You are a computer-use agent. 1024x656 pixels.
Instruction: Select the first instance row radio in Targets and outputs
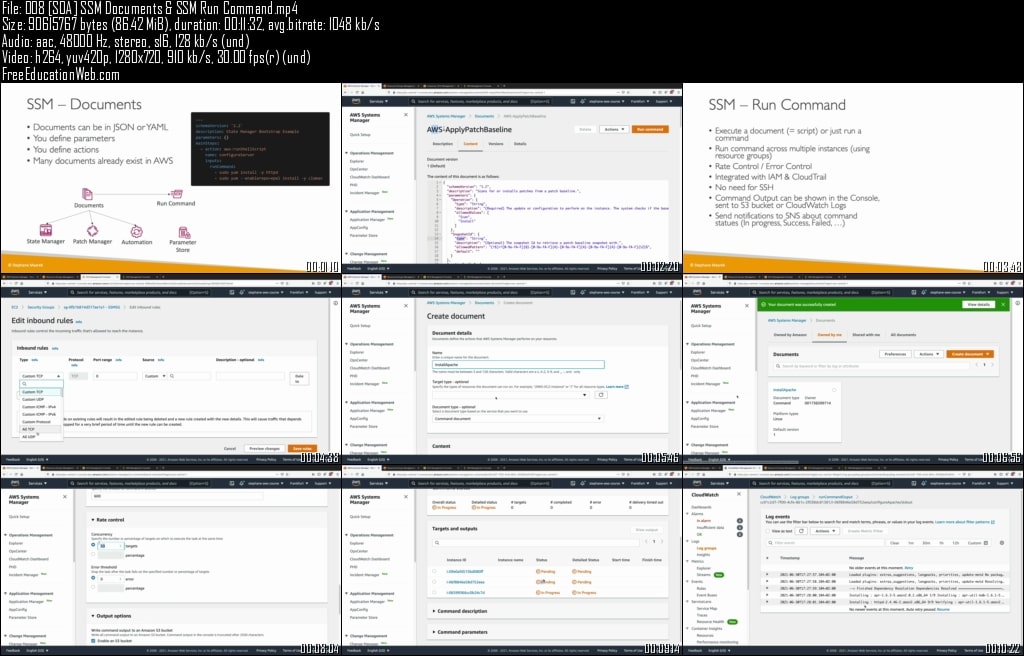pyautogui.click(x=435, y=572)
